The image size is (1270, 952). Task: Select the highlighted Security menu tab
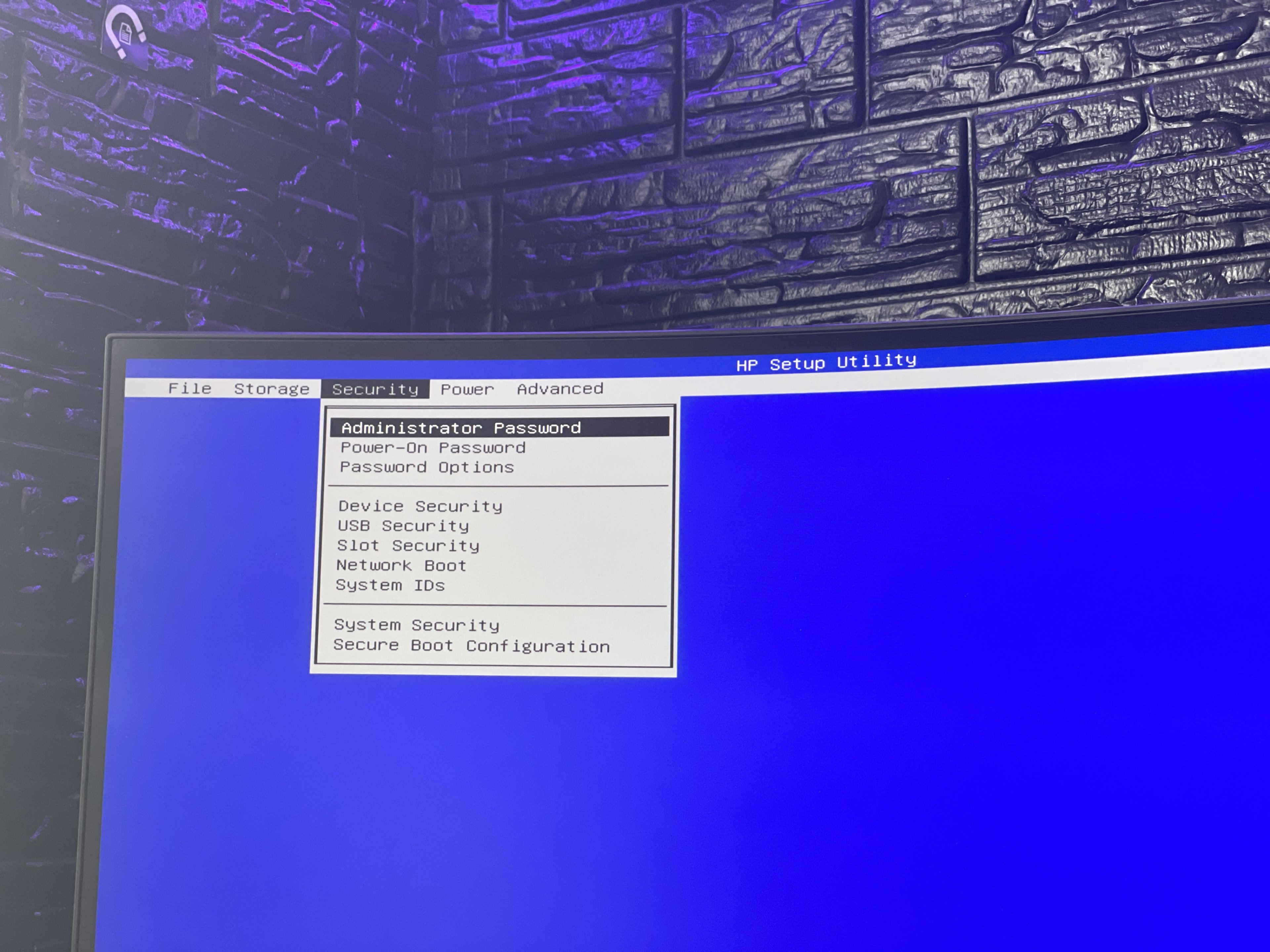[375, 389]
